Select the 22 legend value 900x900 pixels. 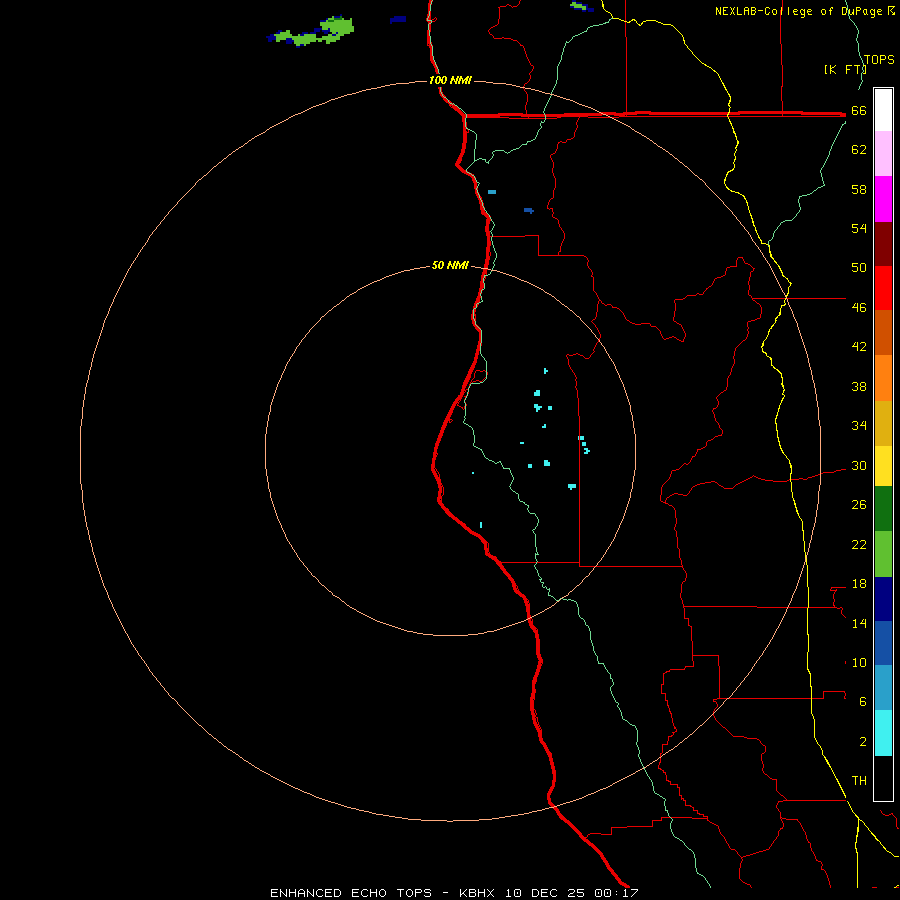pyautogui.click(x=859, y=544)
